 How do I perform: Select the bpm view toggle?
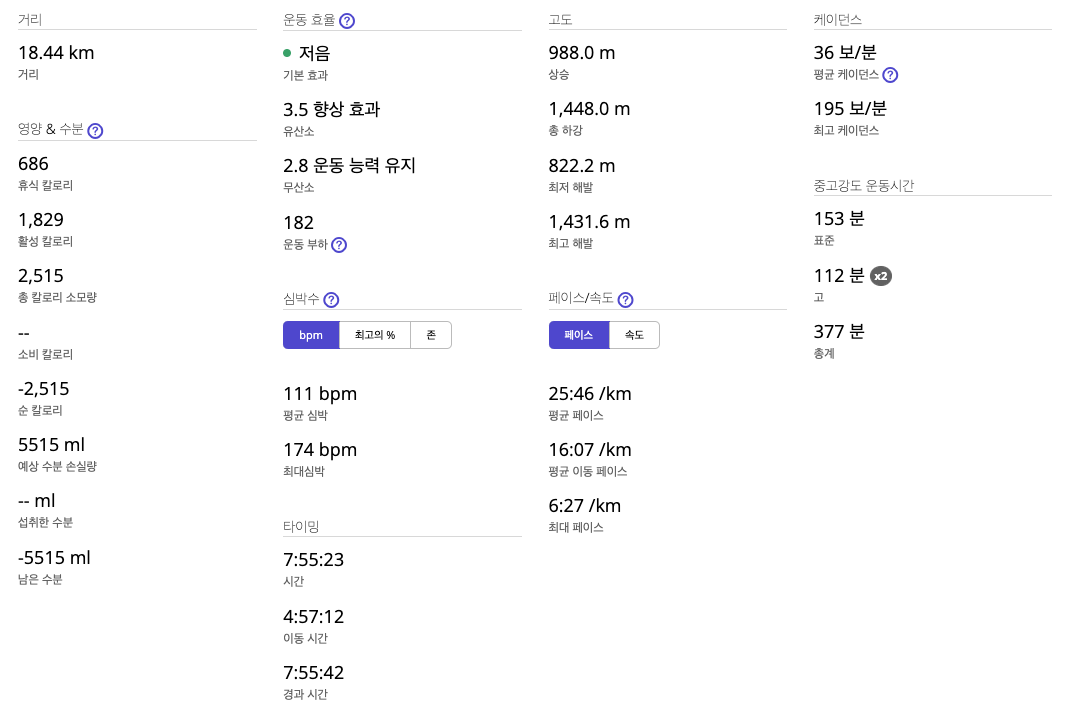(311, 335)
